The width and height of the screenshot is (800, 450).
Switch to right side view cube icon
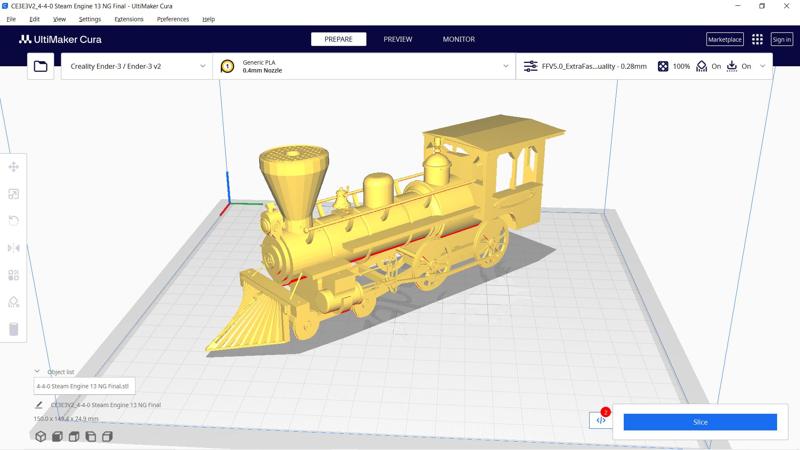click(x=107, y=436)
